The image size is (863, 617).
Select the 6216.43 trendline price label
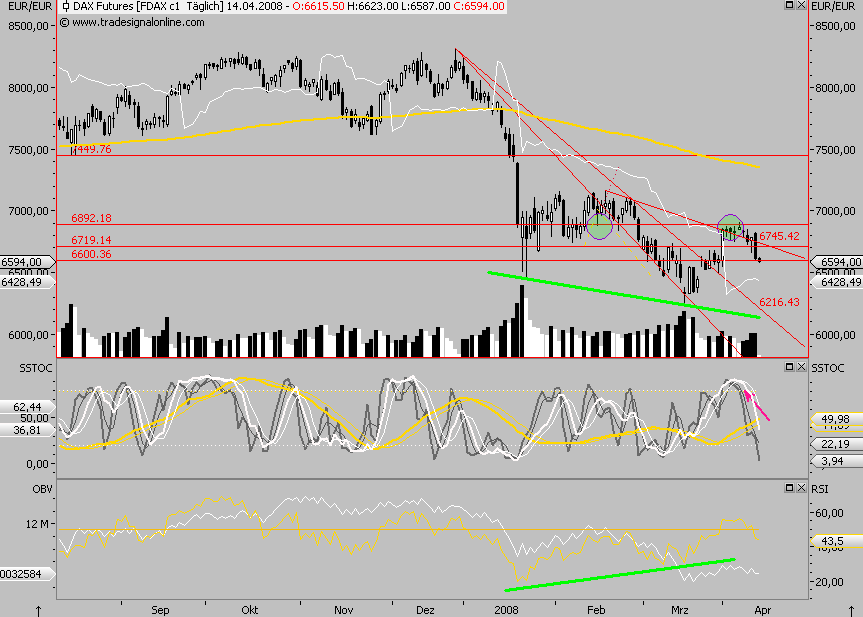pyautogui.click(x=779, y=302)
